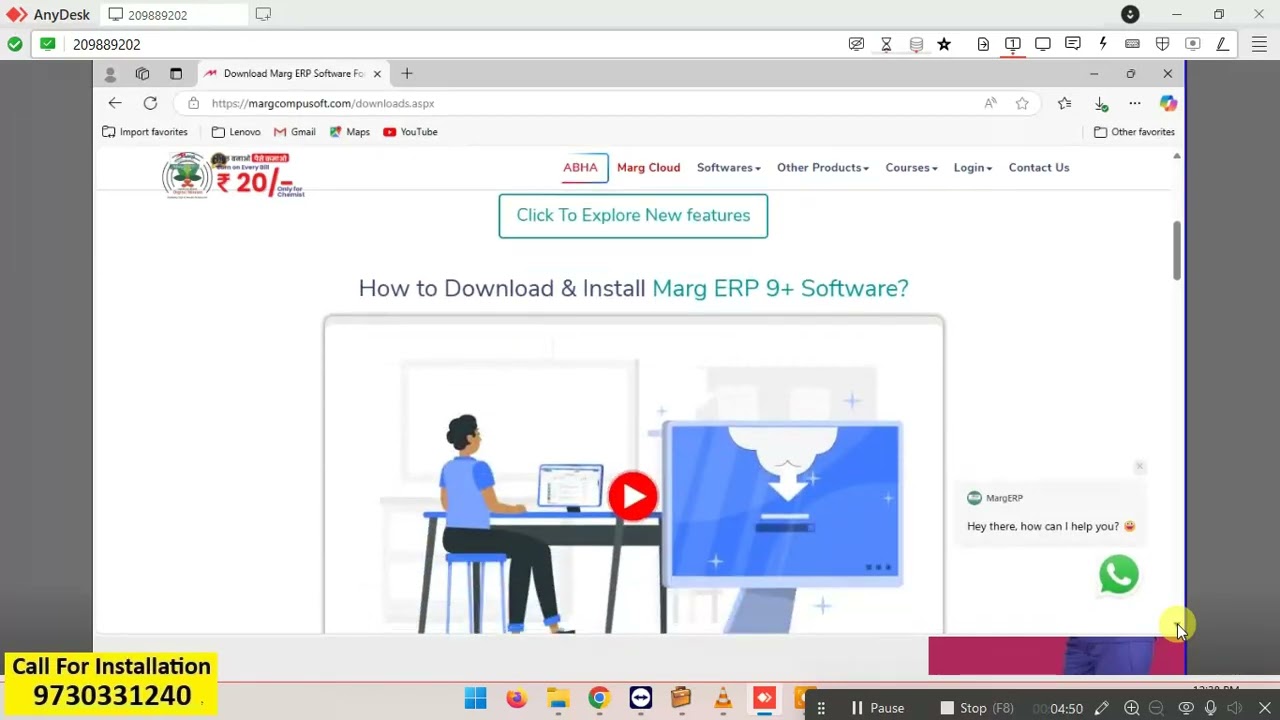Viewport: 1280px width, 720px height.
Task: Open Windows Start button on remote taskbar
Action: (475, 698)
